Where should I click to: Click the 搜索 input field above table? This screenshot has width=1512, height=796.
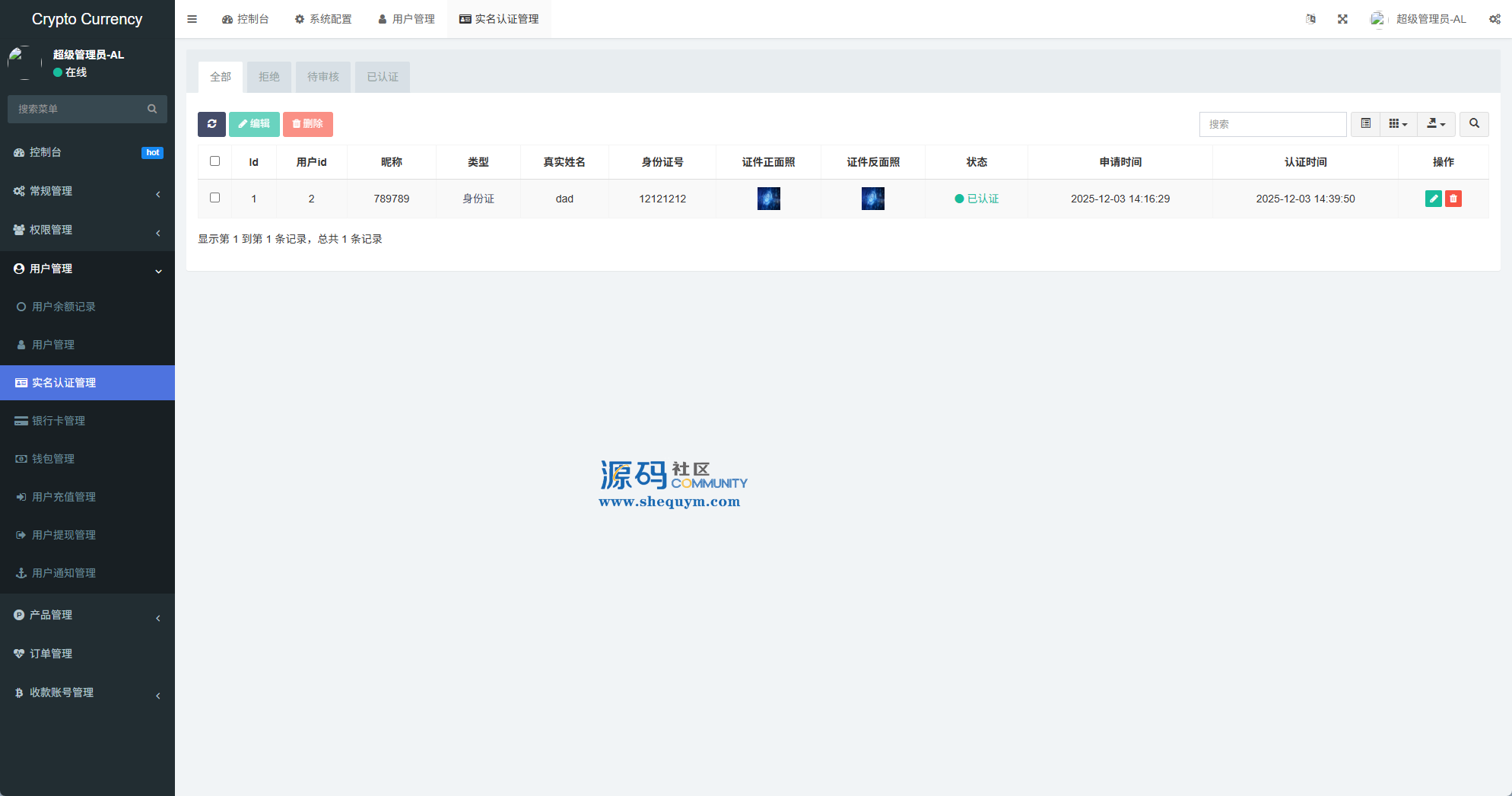[1272, 124]
